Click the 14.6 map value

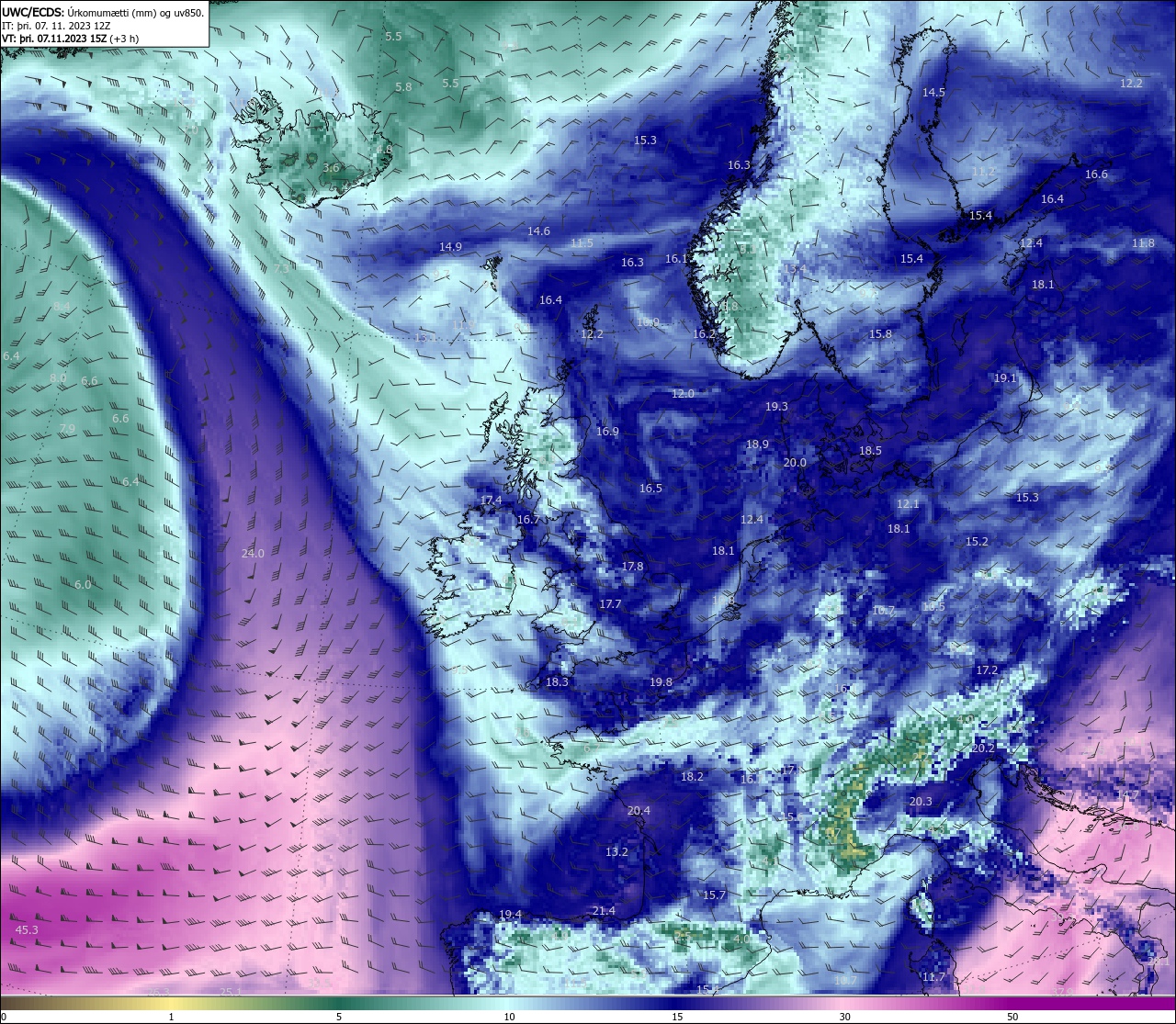point(538,231)
